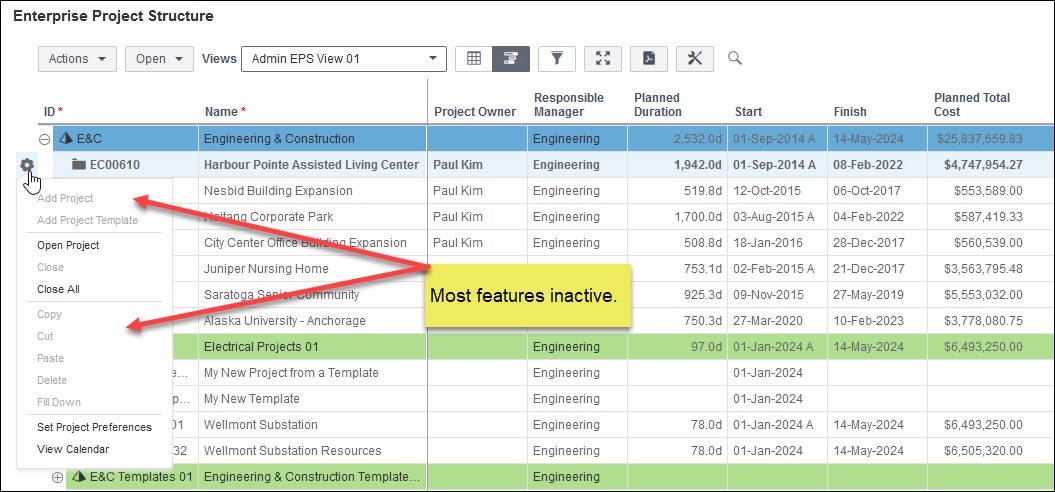Screen dimensions: 1055x492
Task: Click the gear icon beside EC00610
Action: click(x=27, y=165)
